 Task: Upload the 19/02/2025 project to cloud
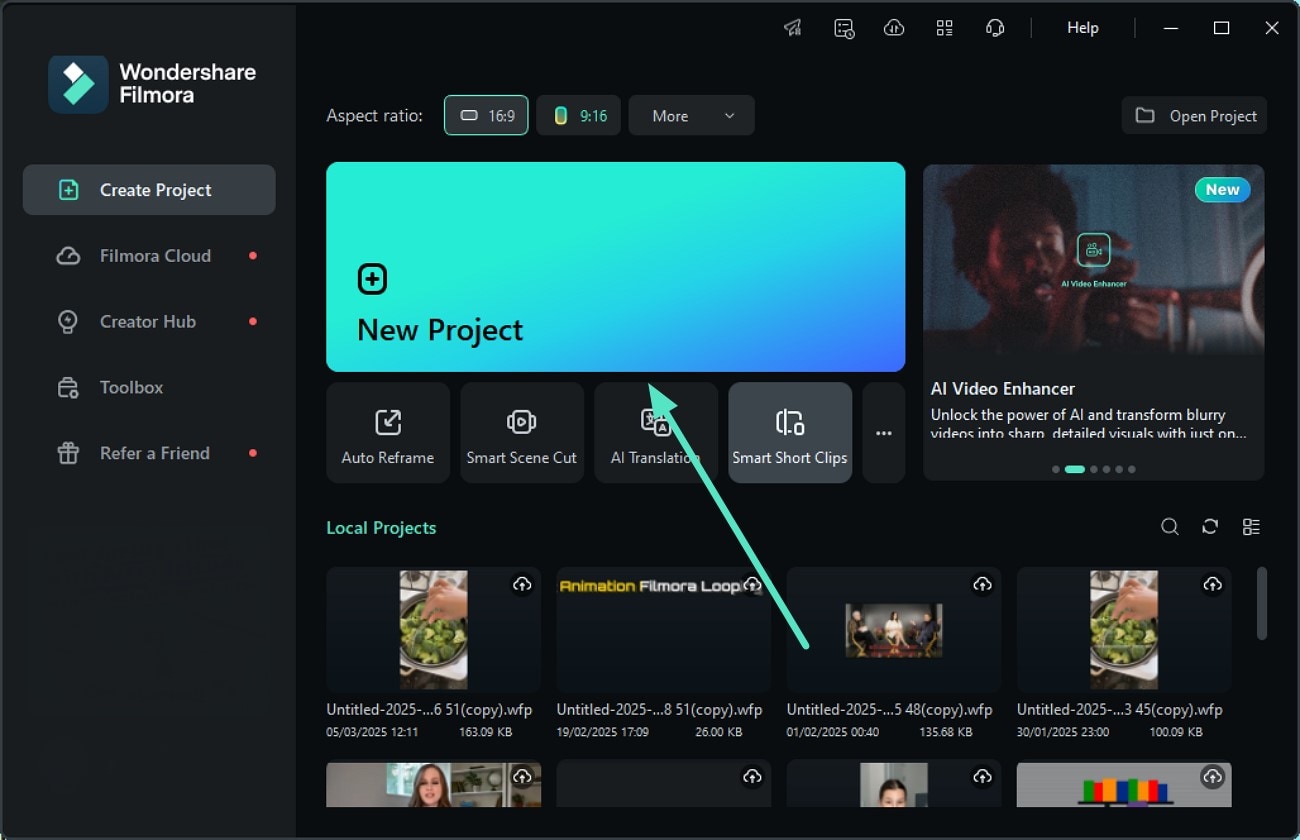click(752, 584)
